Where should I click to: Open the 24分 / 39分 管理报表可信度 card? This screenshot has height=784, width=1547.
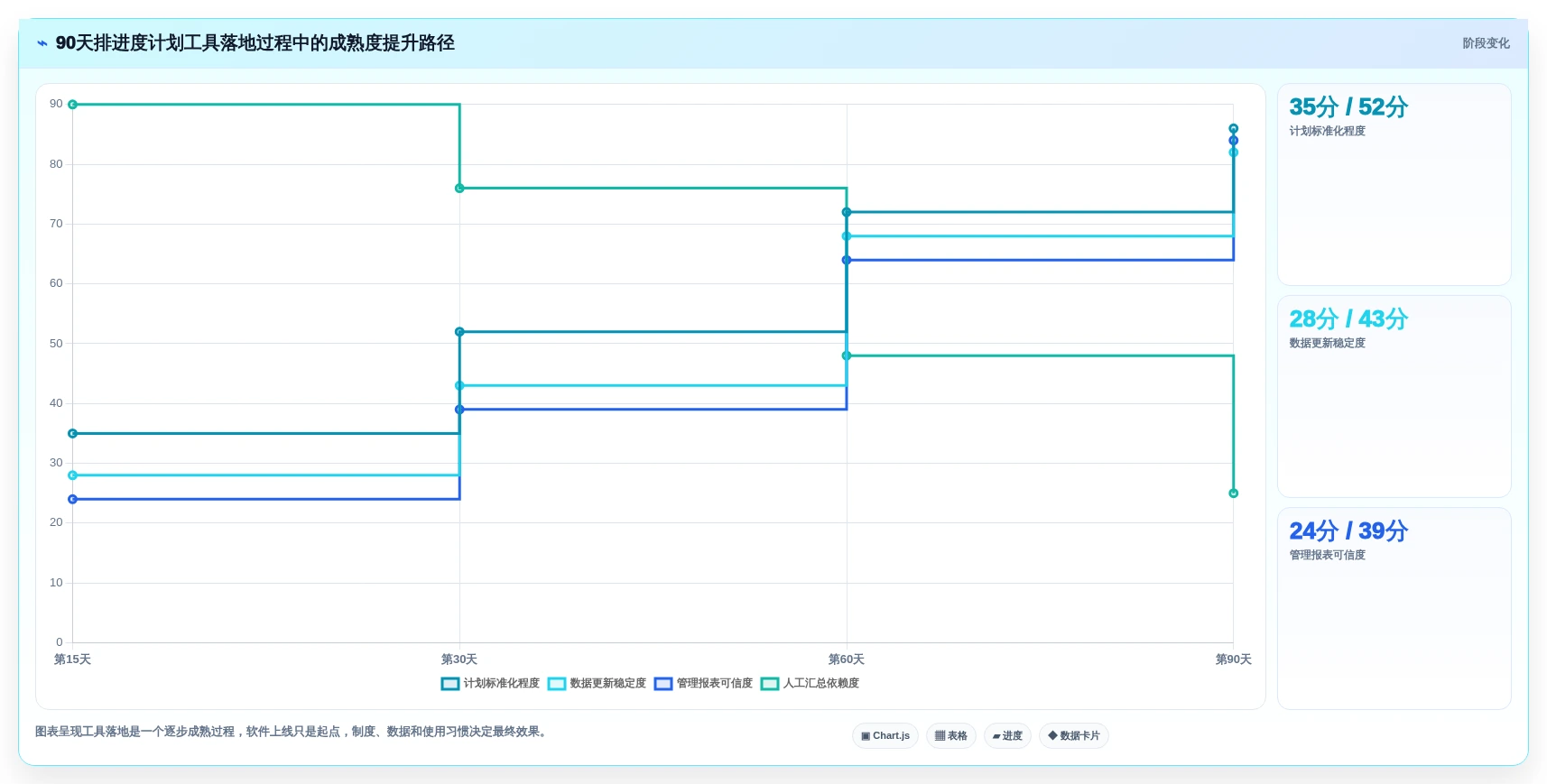point(1394,608)
